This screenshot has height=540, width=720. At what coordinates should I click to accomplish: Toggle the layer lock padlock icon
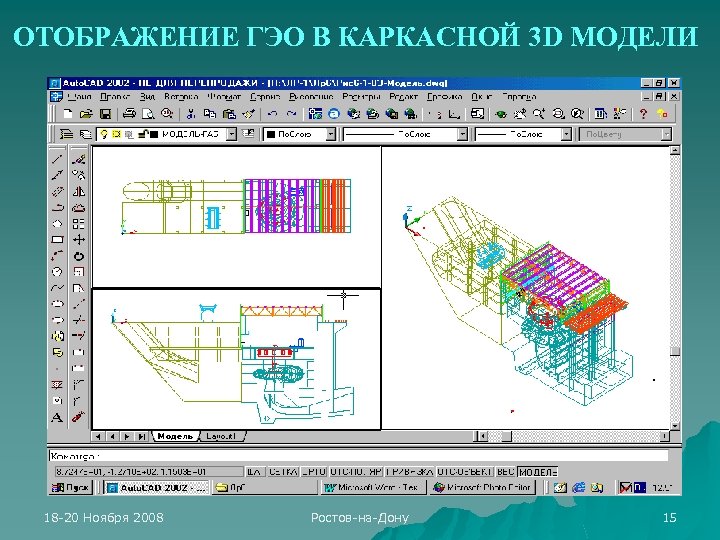pyautogui.click(x=143, y=134)
